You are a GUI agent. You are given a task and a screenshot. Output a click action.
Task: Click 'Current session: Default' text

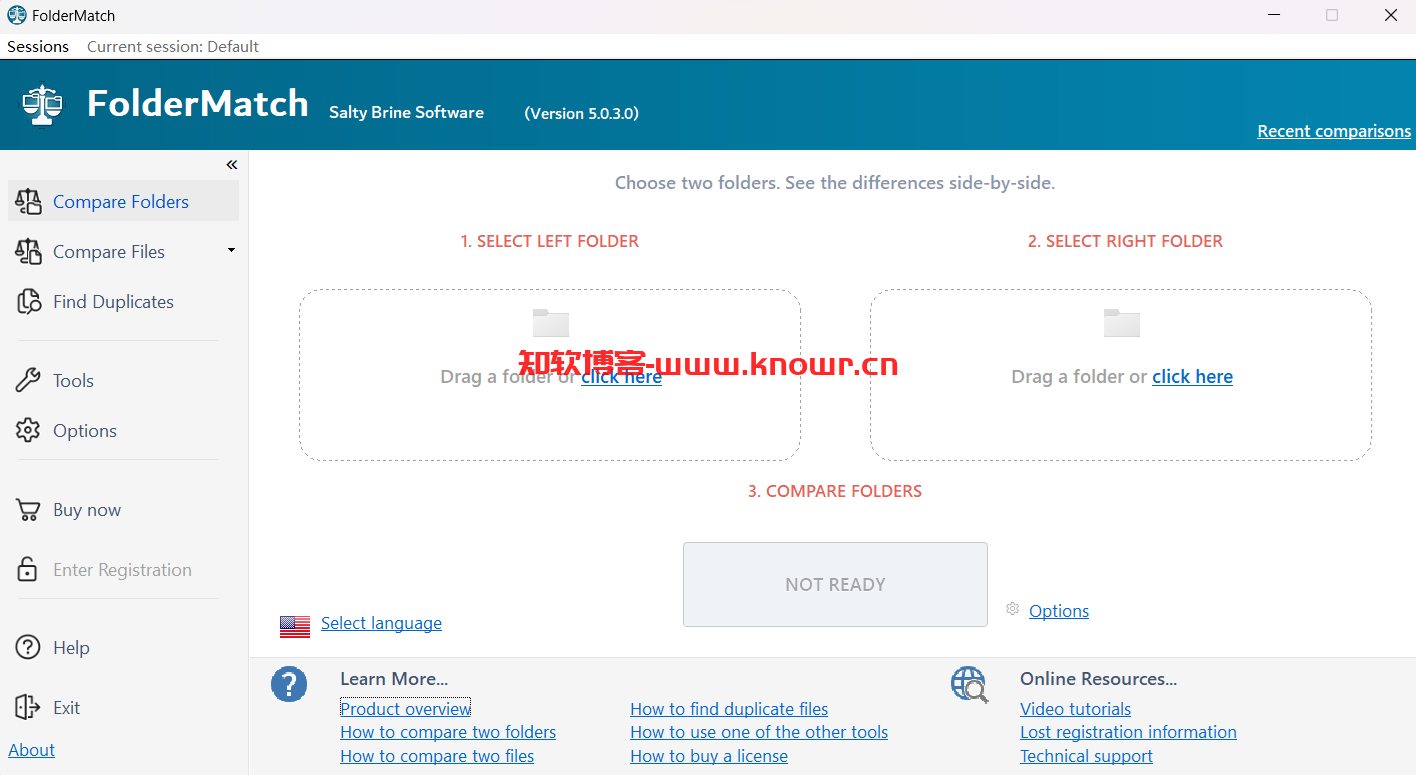click(x=173, y=46)
